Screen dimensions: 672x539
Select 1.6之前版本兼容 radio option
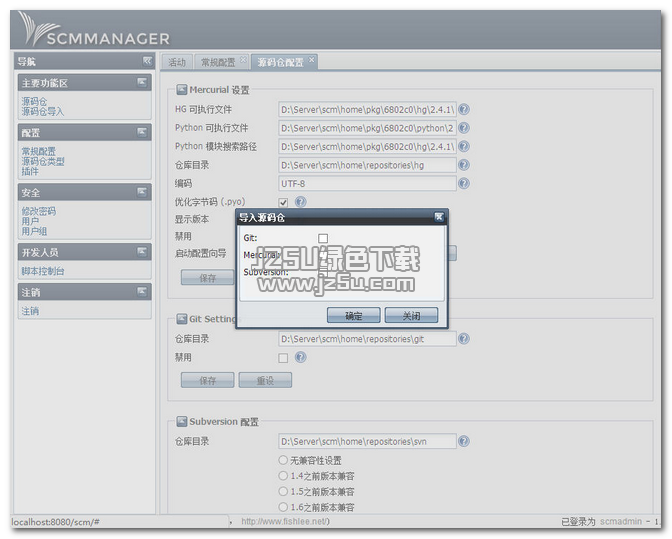pyautogui.click(x=283, y=507)
